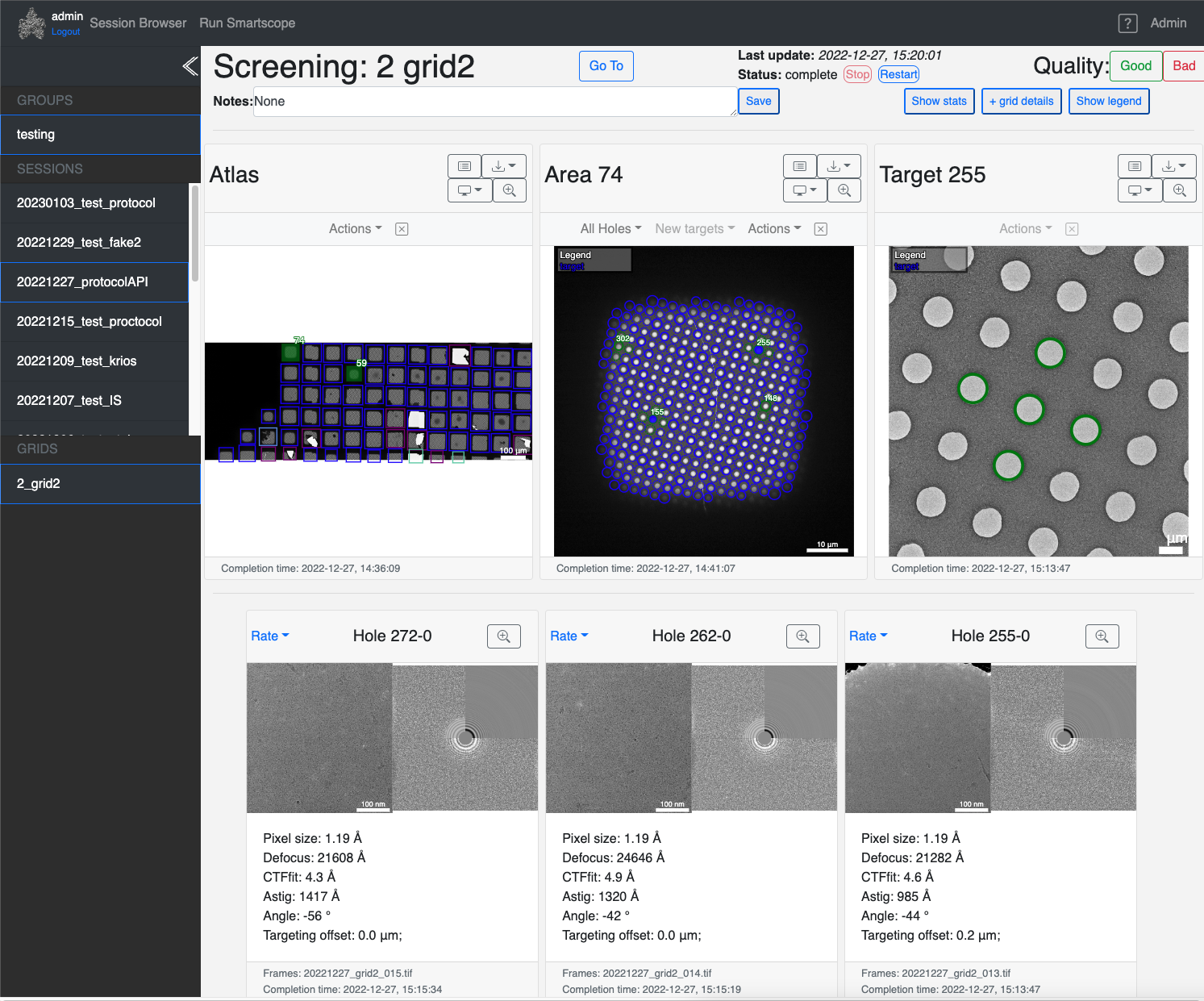Select session 20221227_protocolAPI
The width and height of the screenshot is (1204, 1001).
[x=94, y=282]
